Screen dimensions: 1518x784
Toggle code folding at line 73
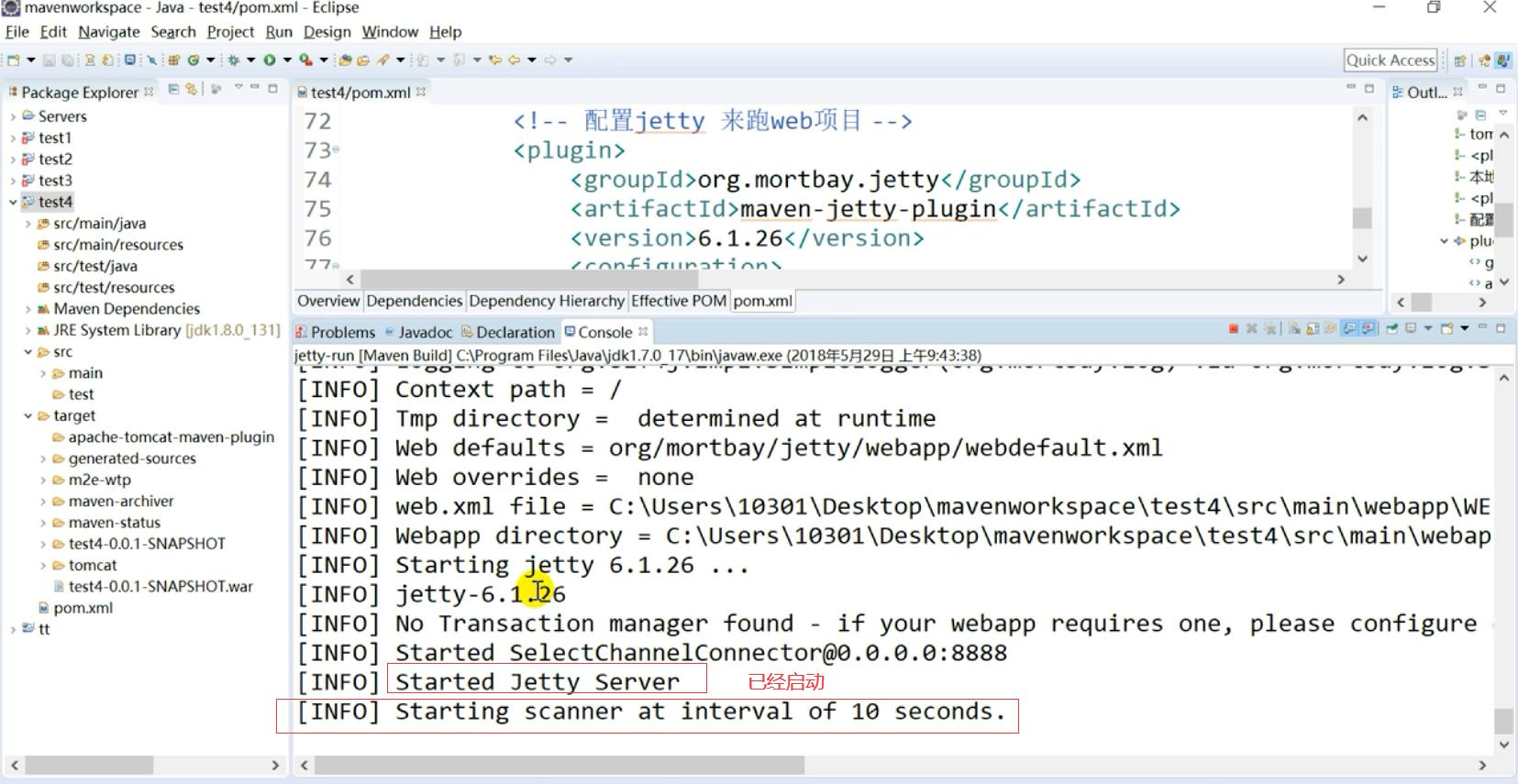pyautogui.click(x=336, y=149)
